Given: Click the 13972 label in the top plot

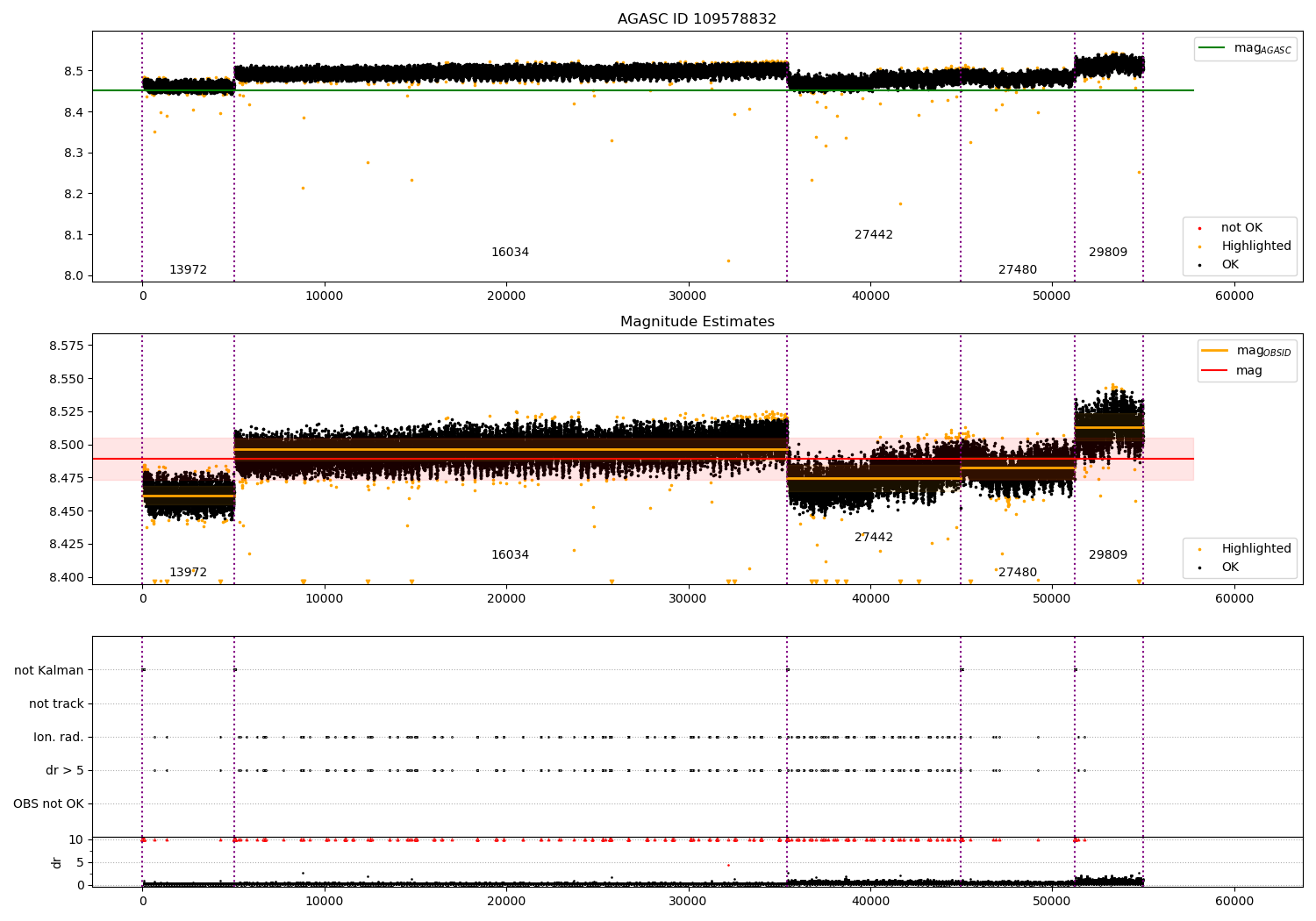Looking at the screenshot, I should point(188,270).
